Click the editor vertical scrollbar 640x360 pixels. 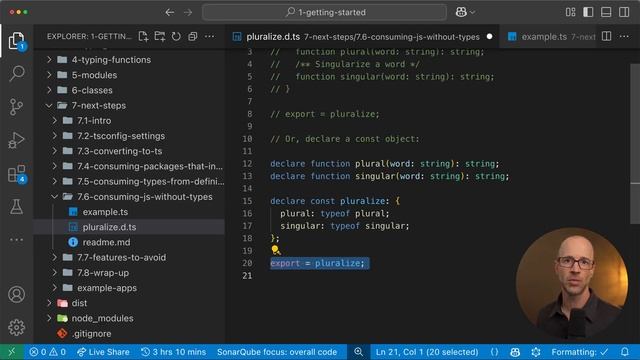click(x=635, y=143)
